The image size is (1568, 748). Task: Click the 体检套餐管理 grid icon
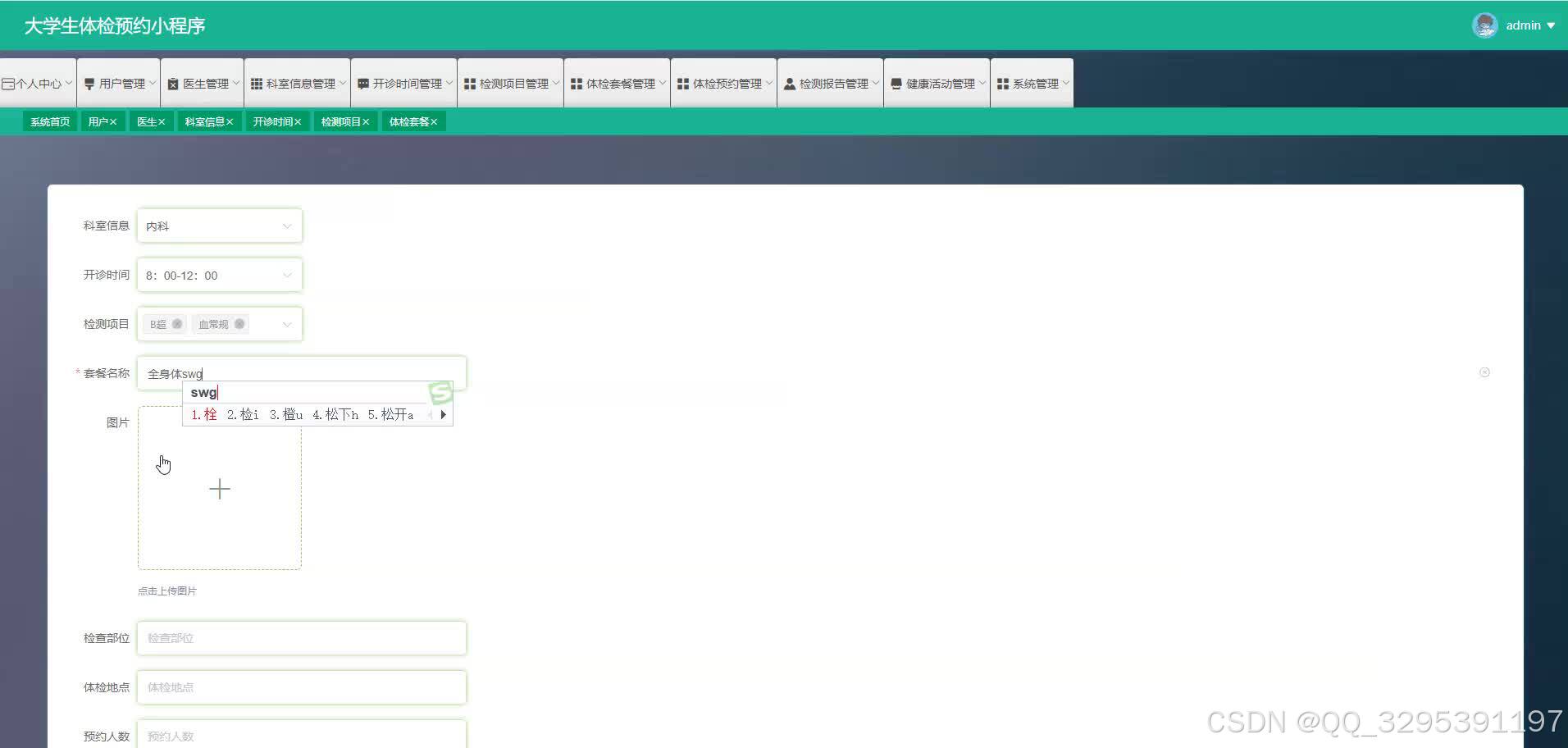(577, 84)
